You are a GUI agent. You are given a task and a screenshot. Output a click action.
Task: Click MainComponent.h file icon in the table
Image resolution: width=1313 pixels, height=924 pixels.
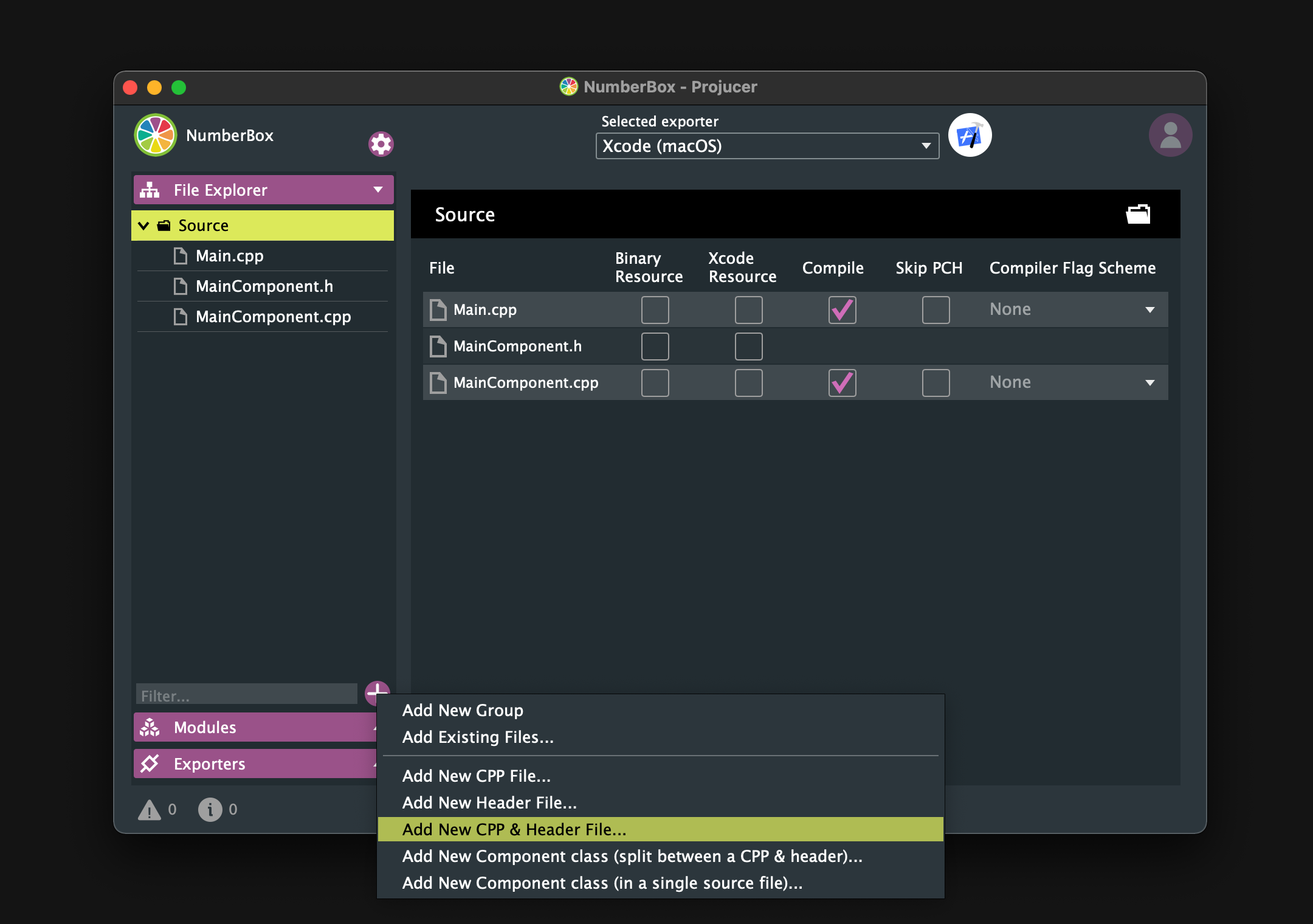pyautogui.click(x=438, y=346)
